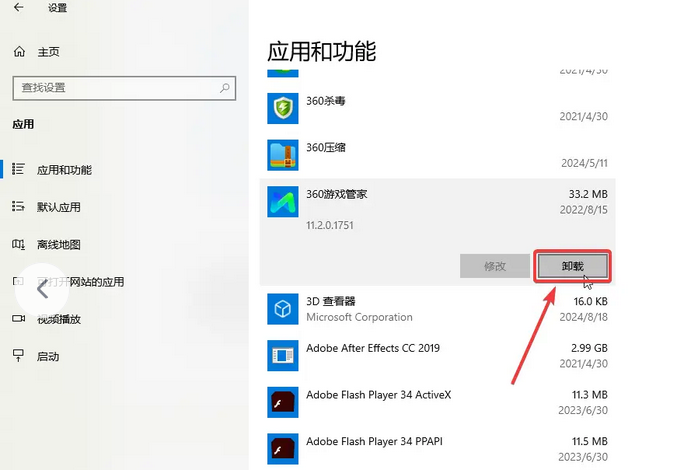Click the 2024/5/11 install date

click(585, 163)
